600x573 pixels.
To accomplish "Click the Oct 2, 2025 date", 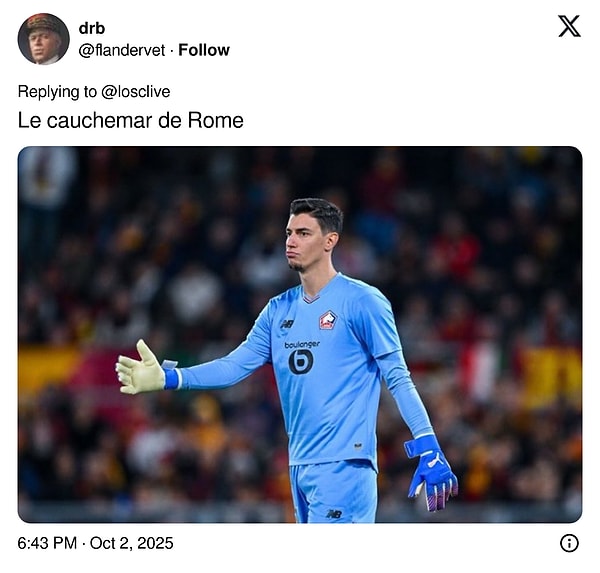I will click(132, 544).
